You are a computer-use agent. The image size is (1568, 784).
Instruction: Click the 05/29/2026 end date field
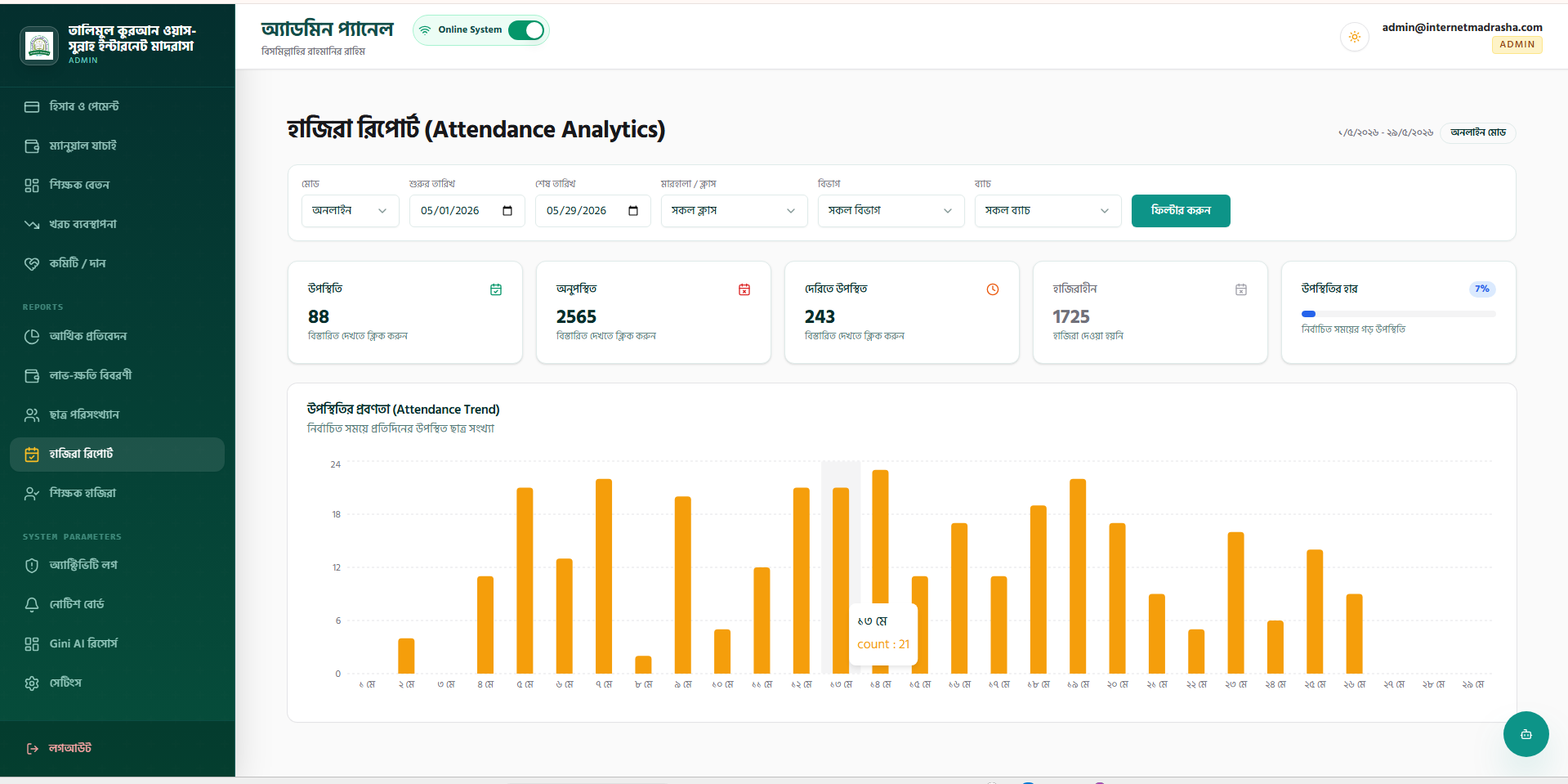[593, 211]
